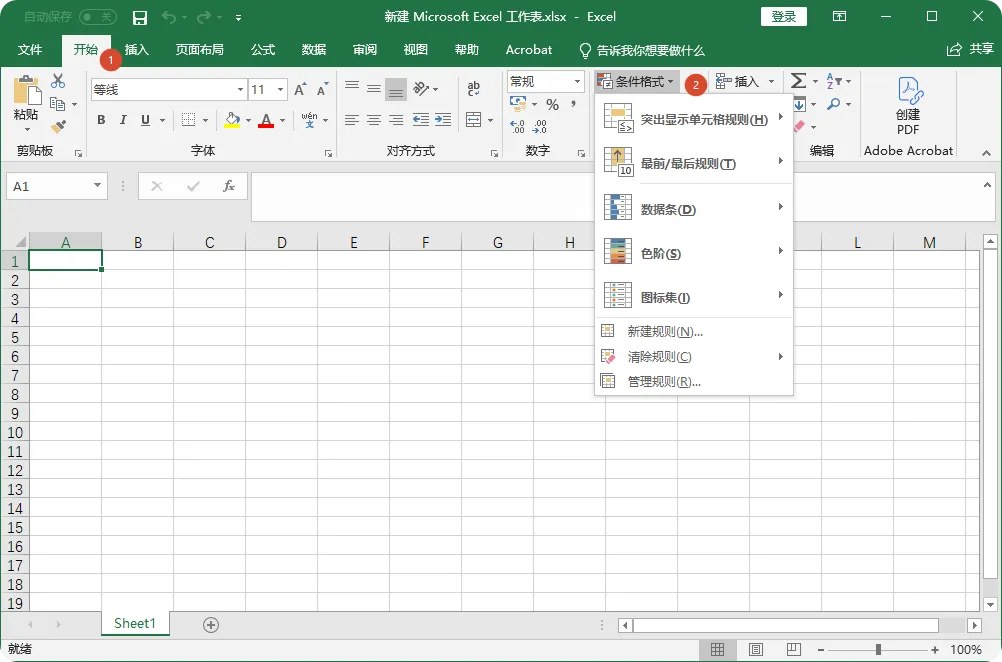Open Data Bars submenu
1002x662 pixels.
(694, 209)
